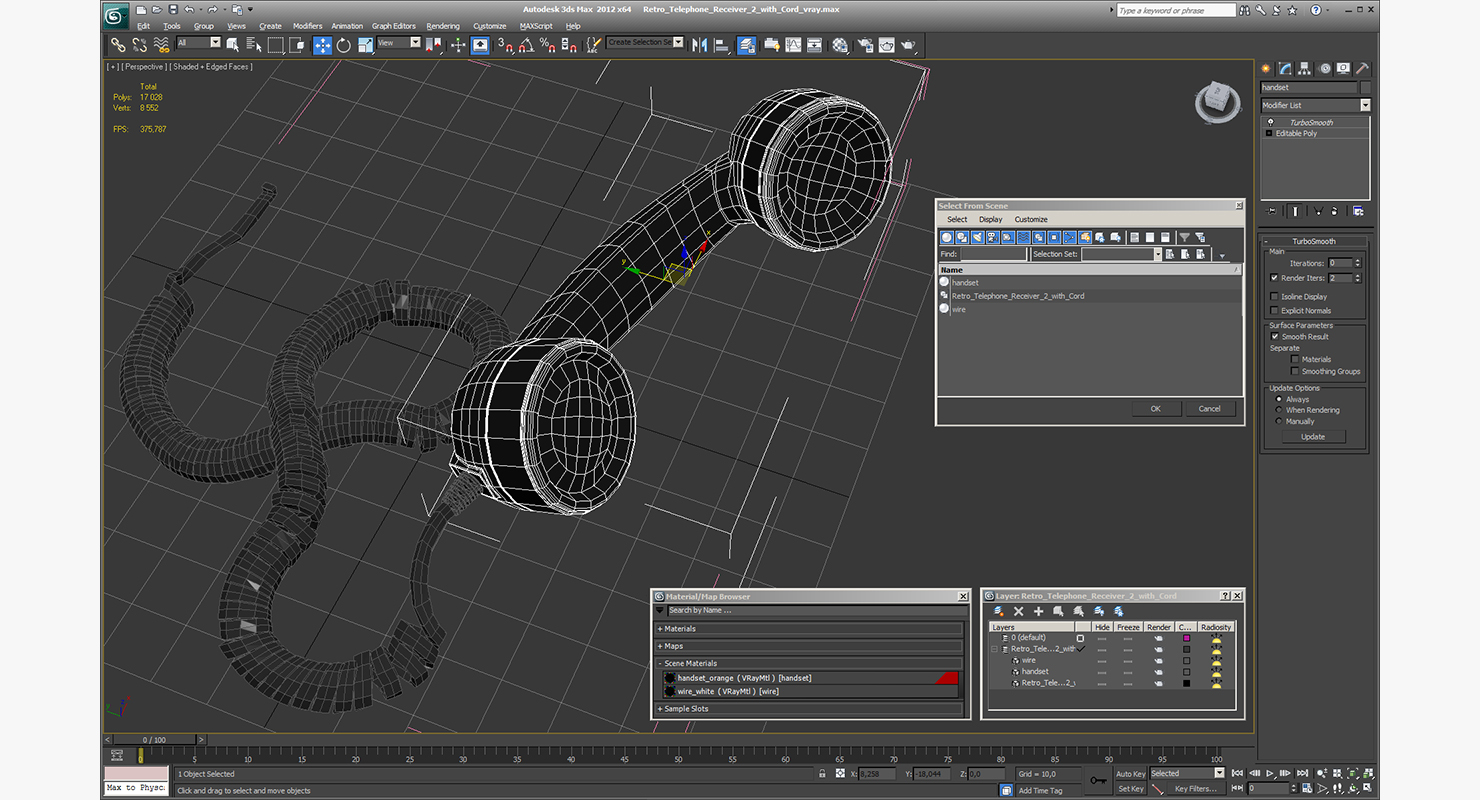Image resolution: width=1480 pixels, height=800 pixels.
Task: Toggle the Render Iters checkbox
Action: [1274, 278]
